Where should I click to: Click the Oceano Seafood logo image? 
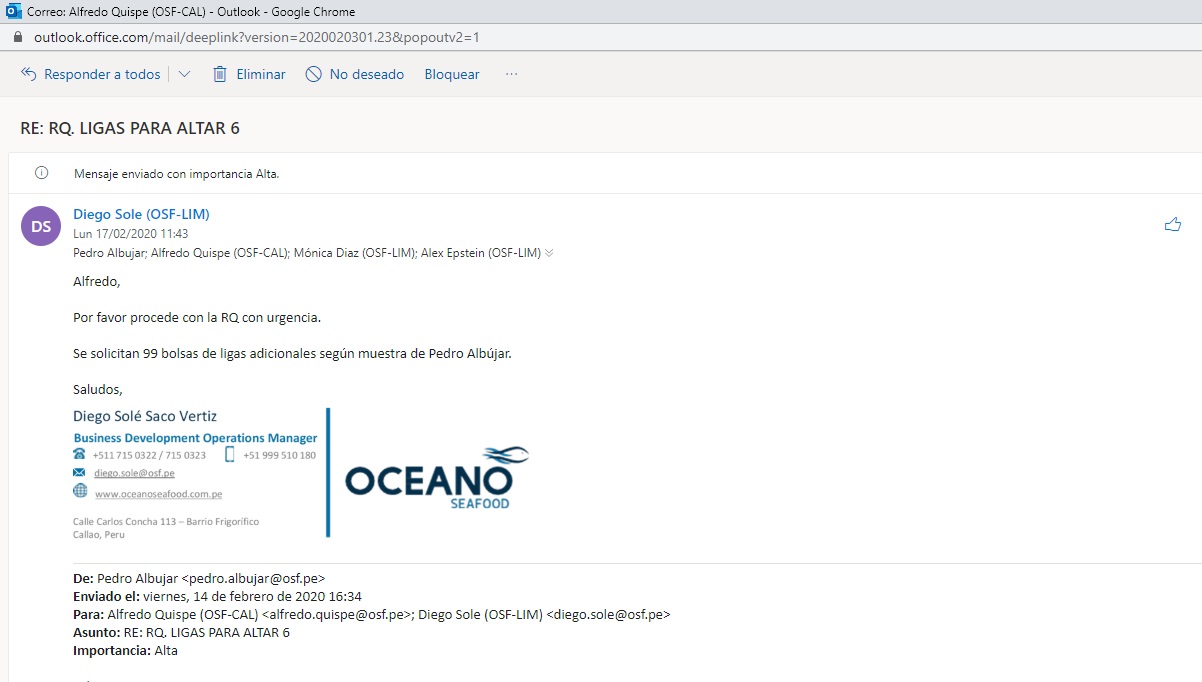coord(436,476)
